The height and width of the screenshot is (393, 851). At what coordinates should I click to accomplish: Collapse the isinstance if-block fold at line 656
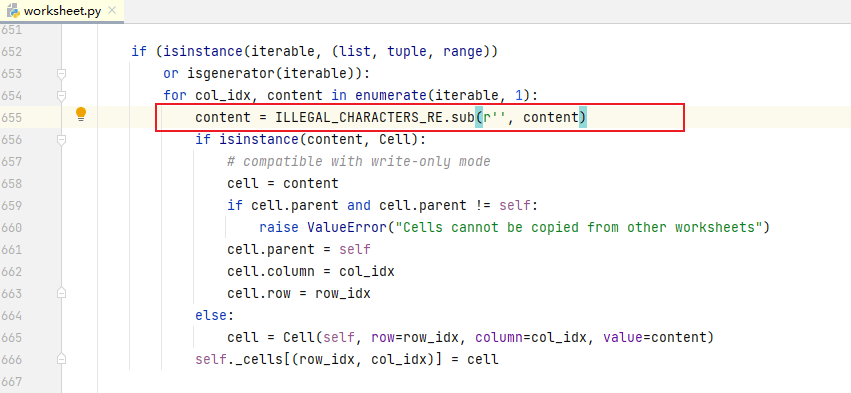point(61,140)
